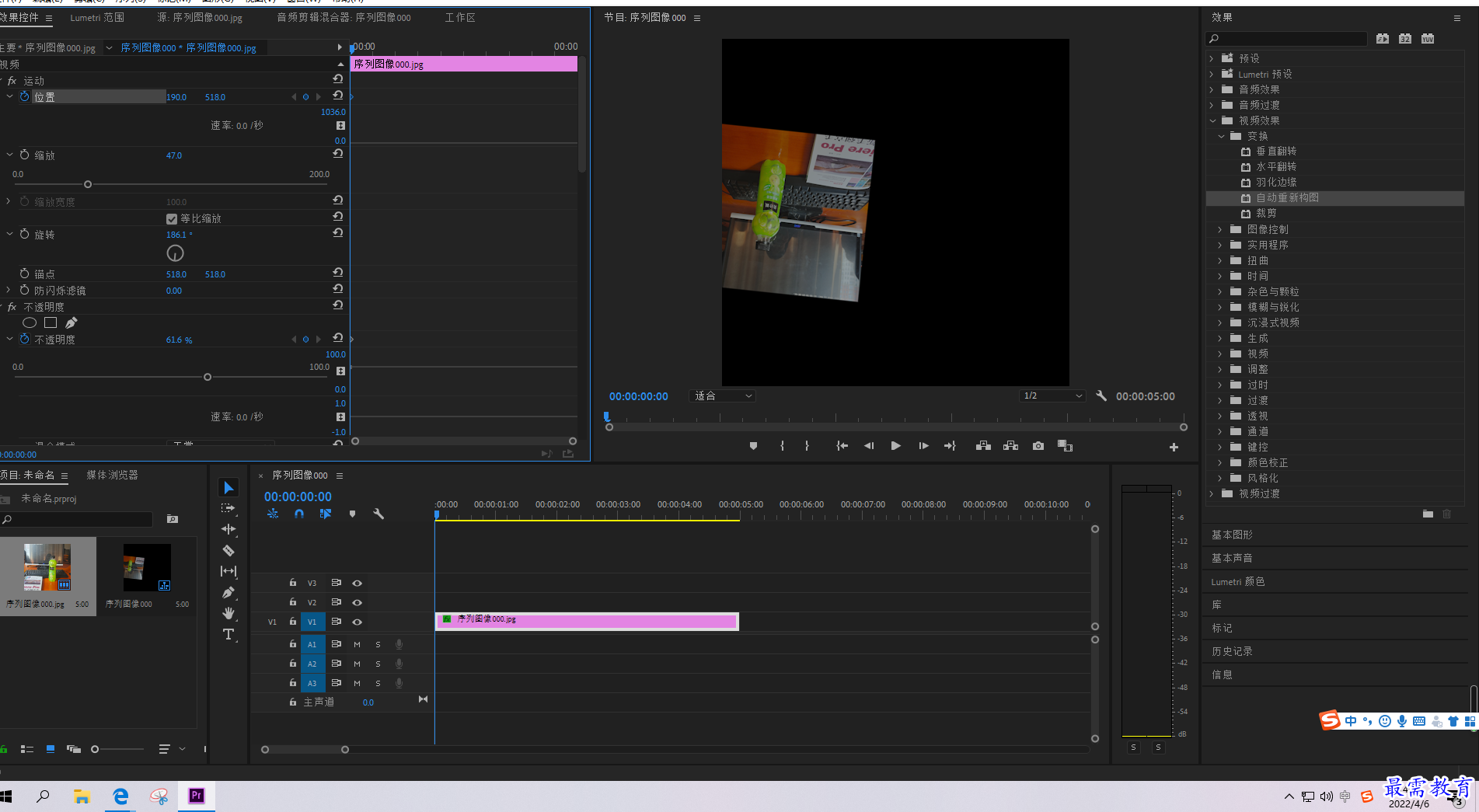This screenshot has height=812, width=1479.
Task: Toggle V3 track visibility eye
Action: pyautogui.click(x=357, y=583)
